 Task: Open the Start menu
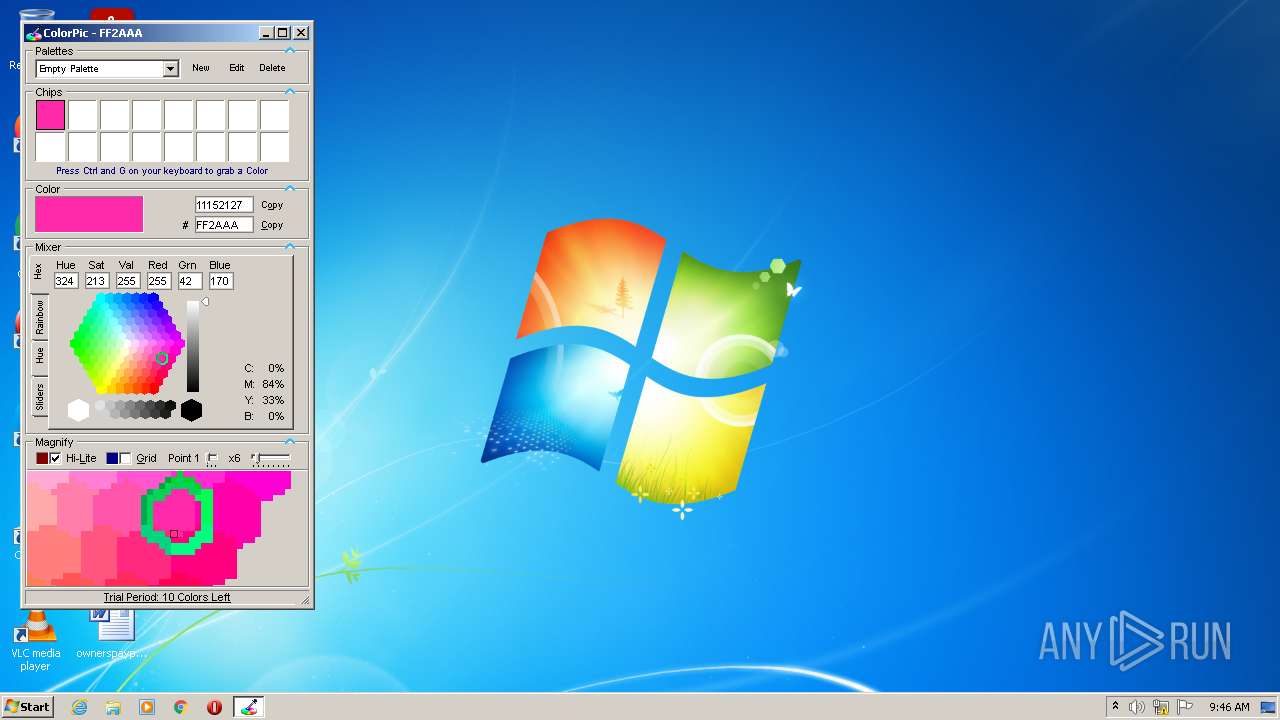27,707
